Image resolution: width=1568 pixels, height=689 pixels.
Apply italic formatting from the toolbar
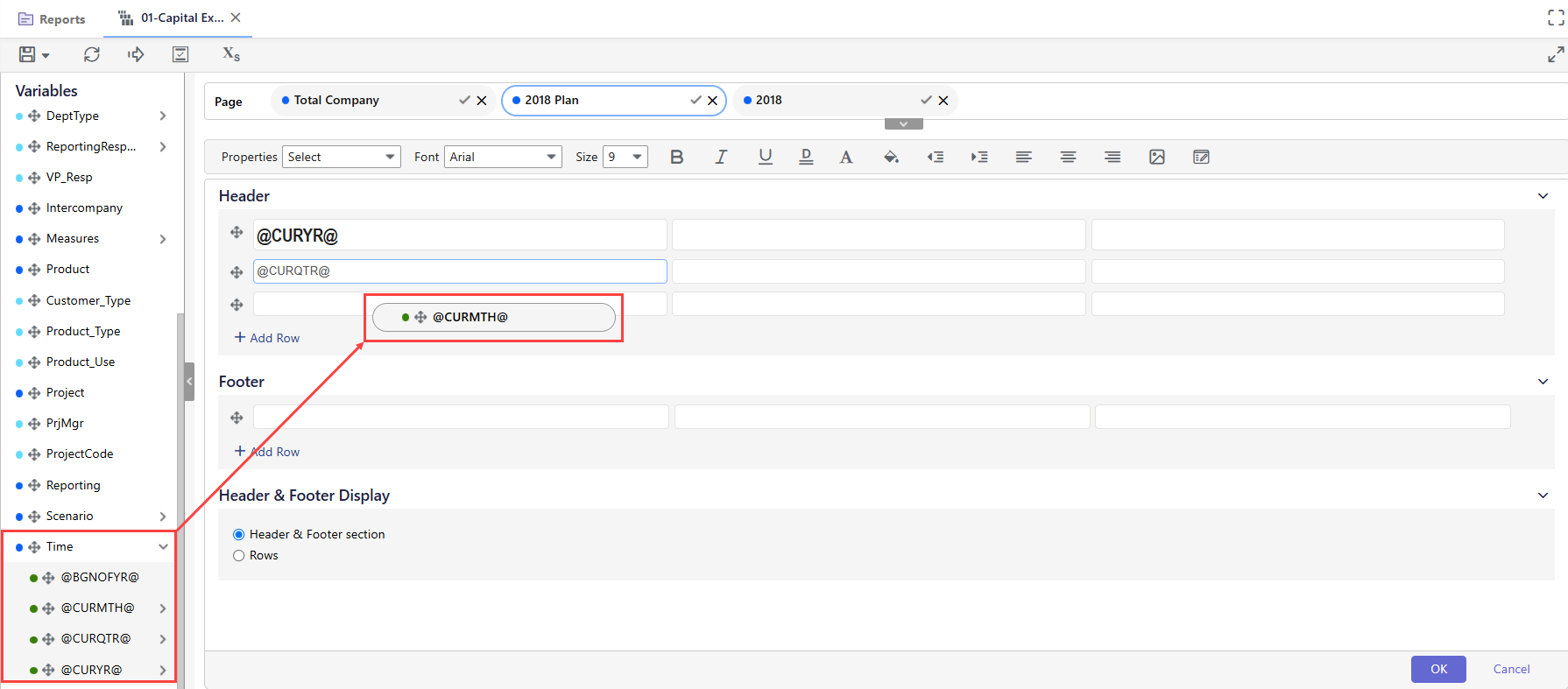coord(720,157)
